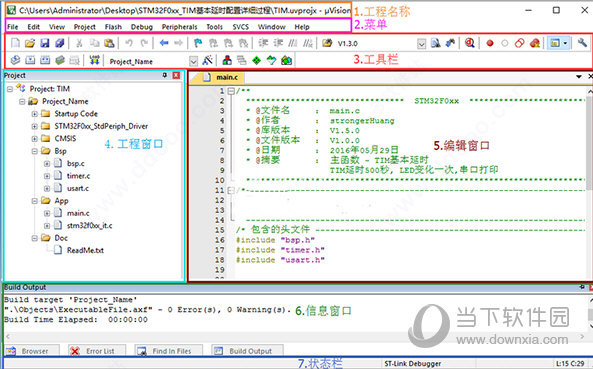593x369 pixels.
Task: Toggle enable/disable breakpoint hollow circle
Action: [x=505, y=43]
